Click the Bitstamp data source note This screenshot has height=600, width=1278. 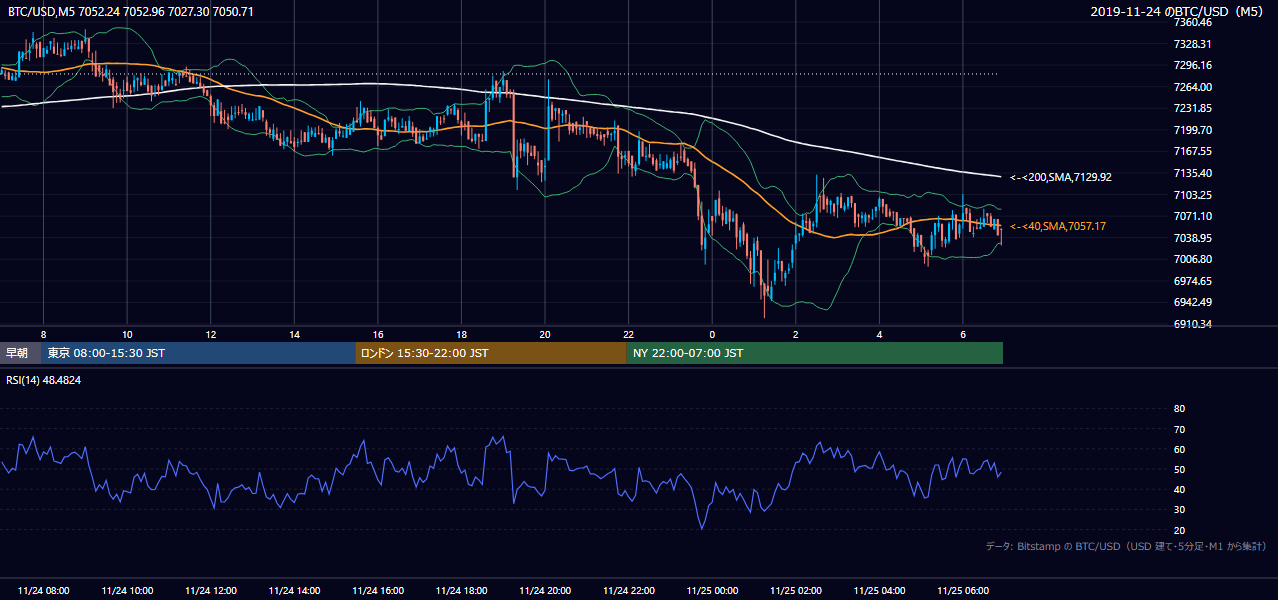click(x=1127, y=547)
